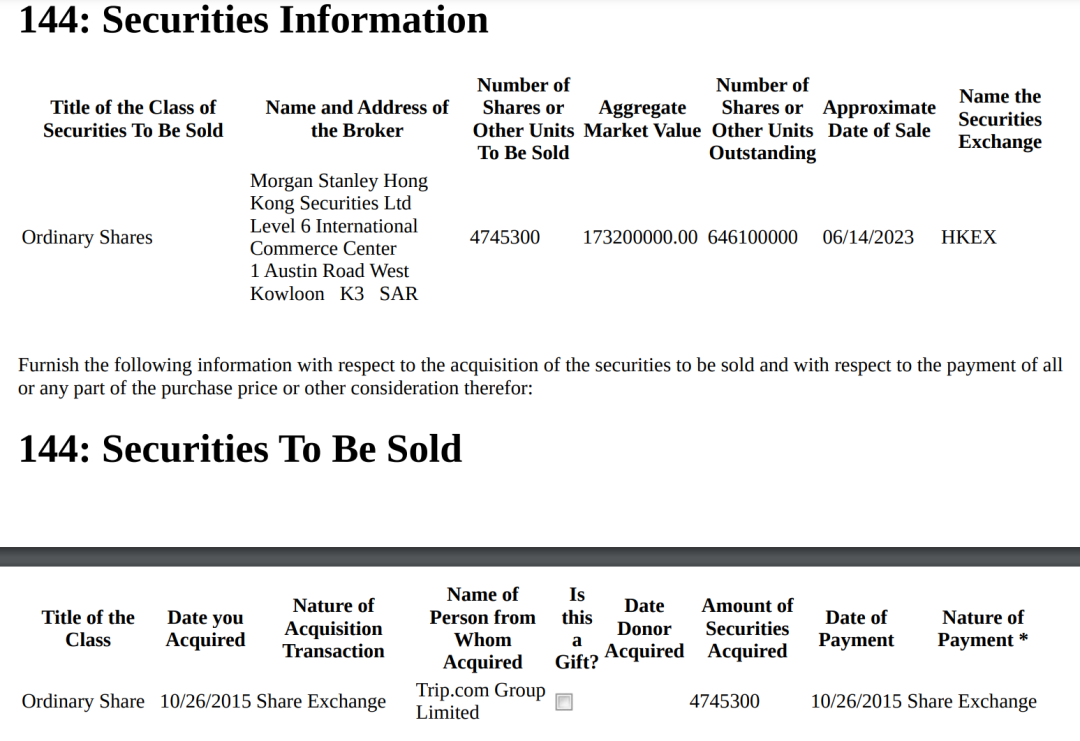Click the 'Ordinary Share' cell in lower table

(83, 701)
